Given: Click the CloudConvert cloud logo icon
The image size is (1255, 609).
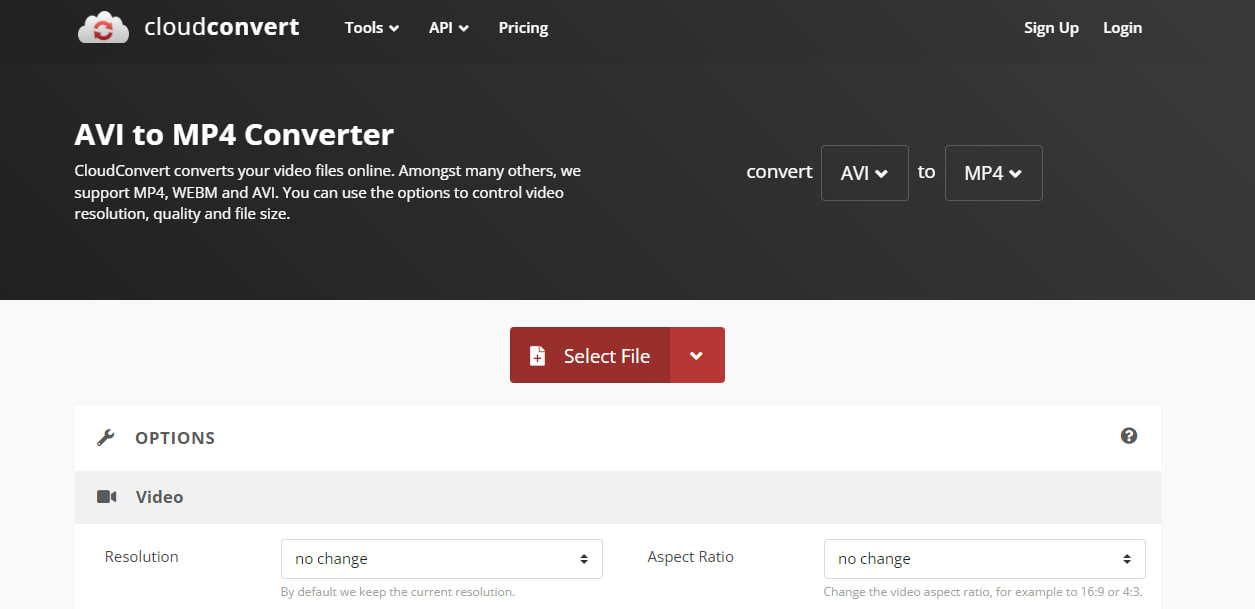Looking at the screenshot, I should (104, 28).
